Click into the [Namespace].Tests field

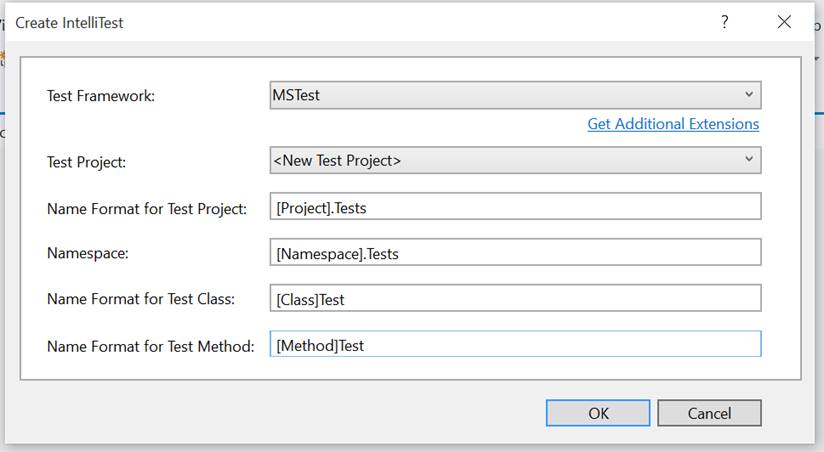point(515,253)
